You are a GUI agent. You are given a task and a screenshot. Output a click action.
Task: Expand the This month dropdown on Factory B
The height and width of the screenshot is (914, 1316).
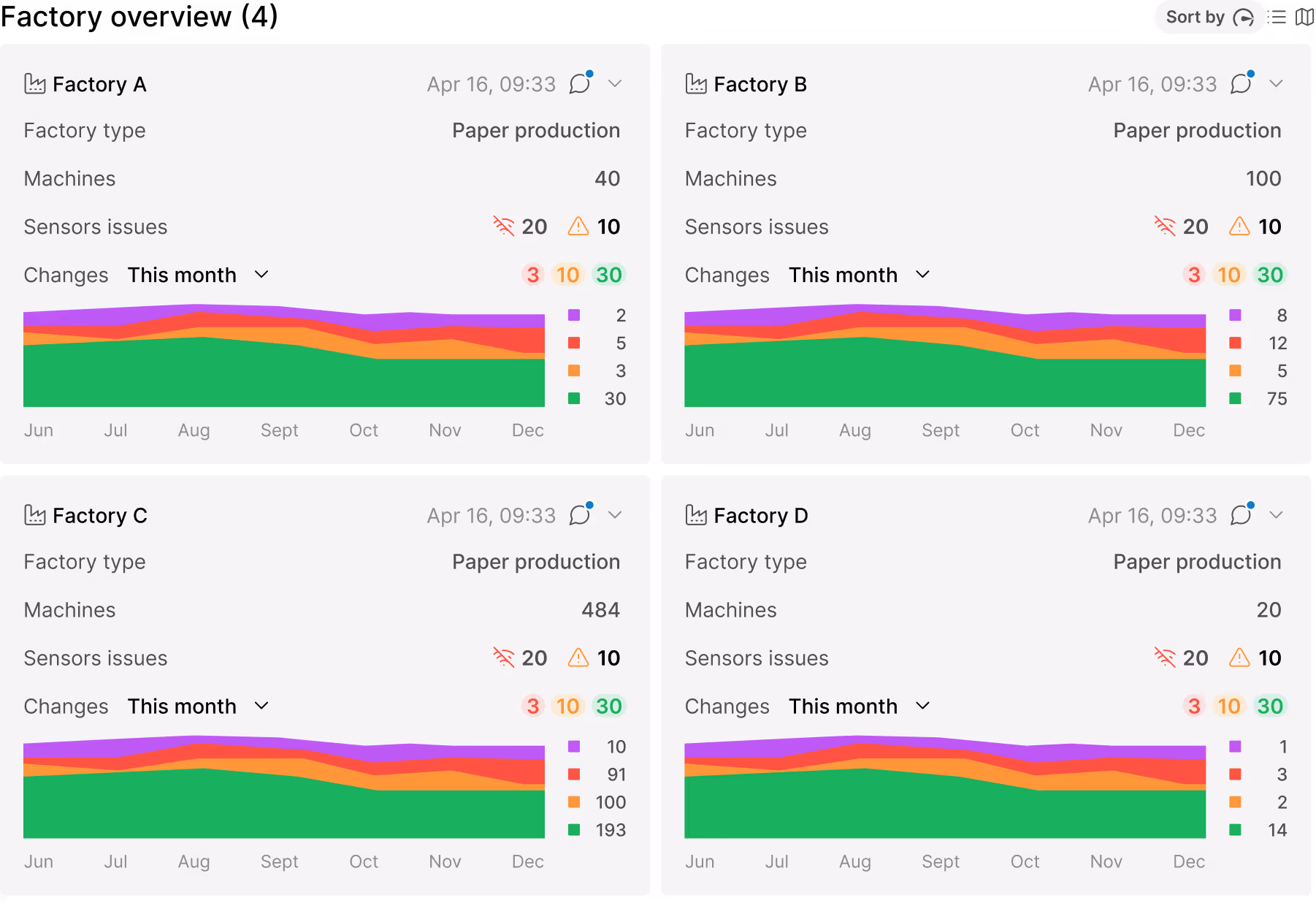[922, 275]
